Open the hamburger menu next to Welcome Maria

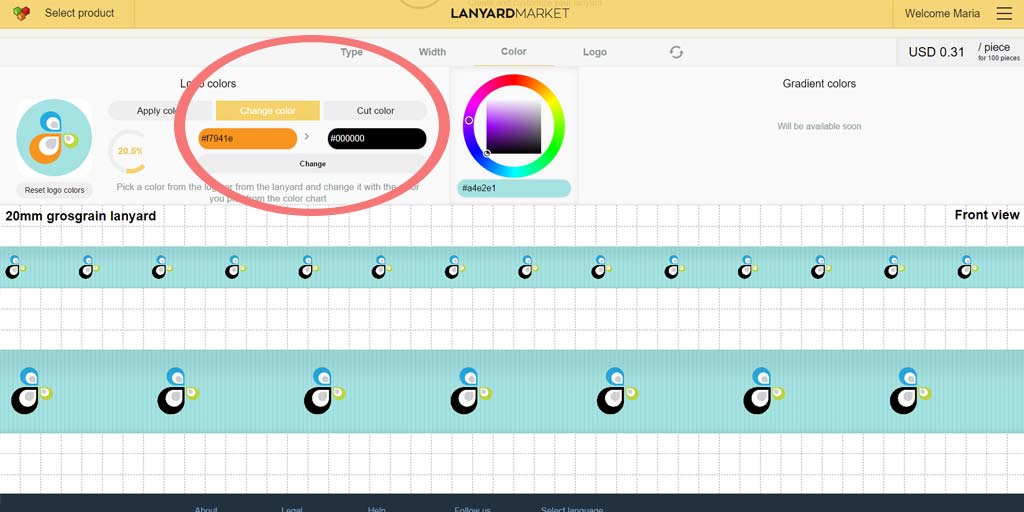click(x=1004, y=14)
